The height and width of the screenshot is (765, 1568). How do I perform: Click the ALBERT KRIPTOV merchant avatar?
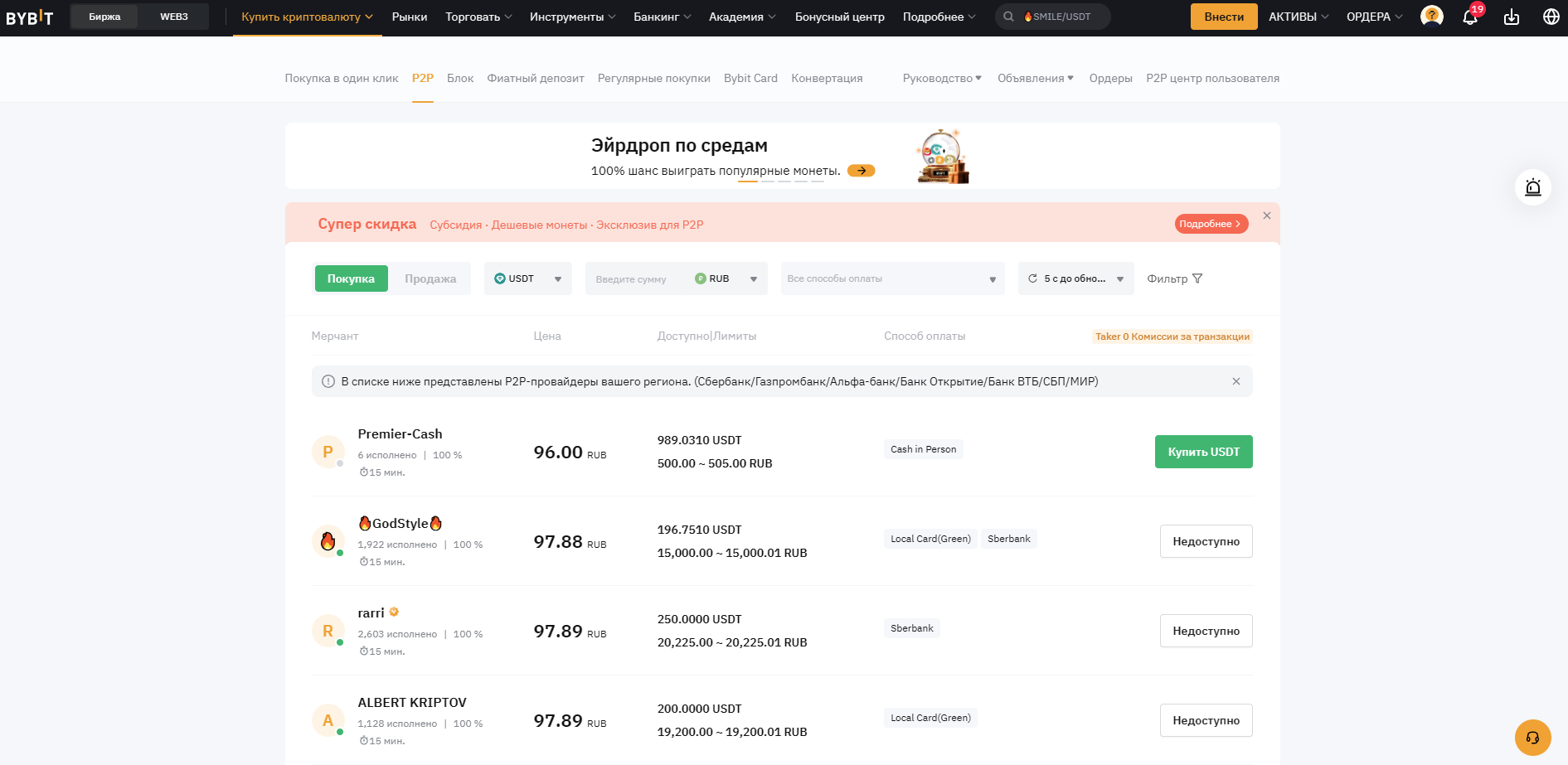tap(328, 720)
